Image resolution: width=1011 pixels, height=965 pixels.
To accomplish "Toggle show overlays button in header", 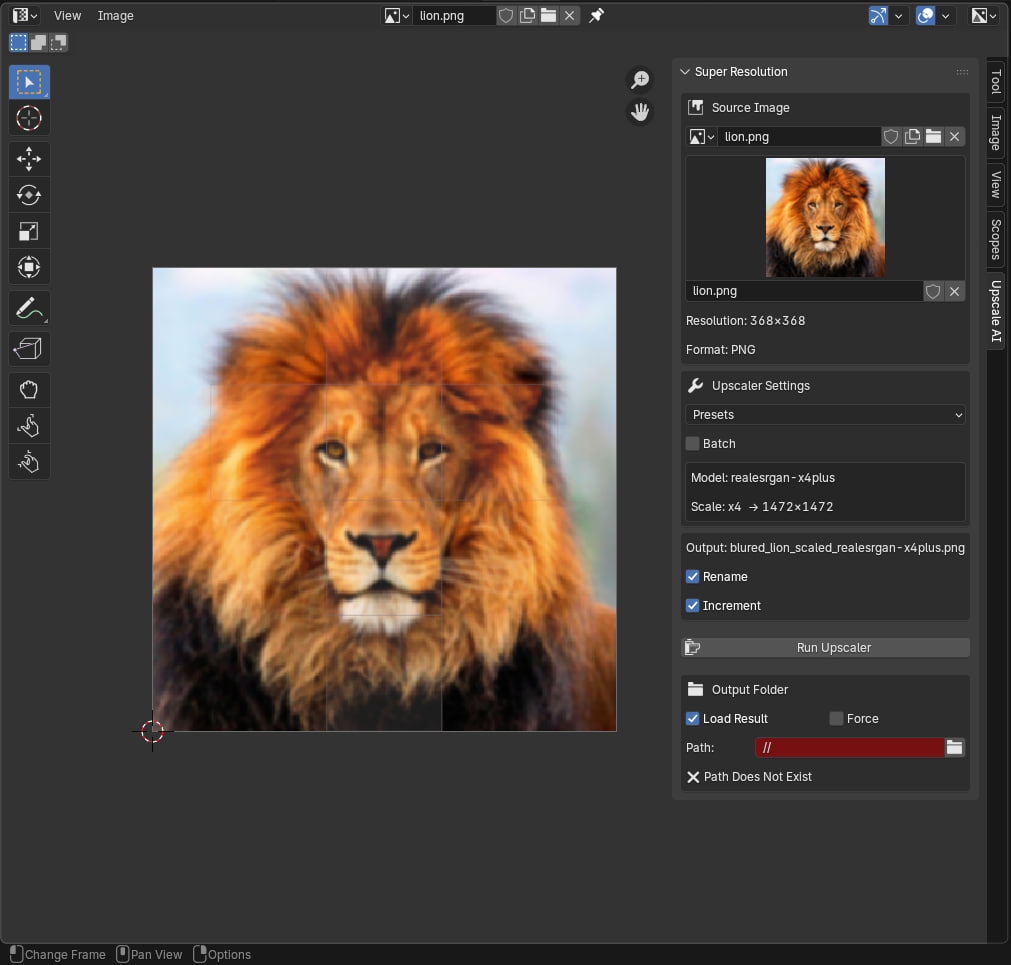I will (925, 15).
